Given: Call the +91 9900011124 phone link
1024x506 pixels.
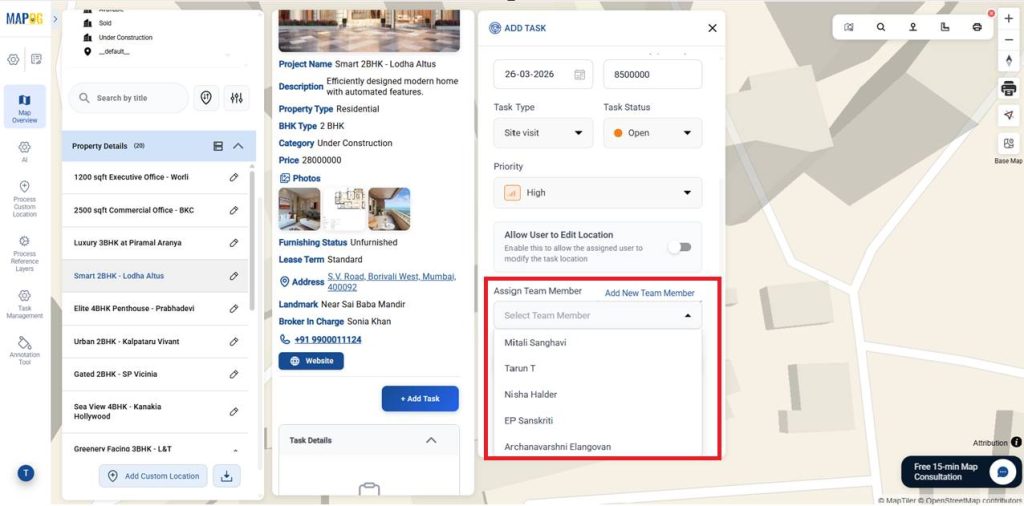Looking at the screenshot, I should click(327, 340).
